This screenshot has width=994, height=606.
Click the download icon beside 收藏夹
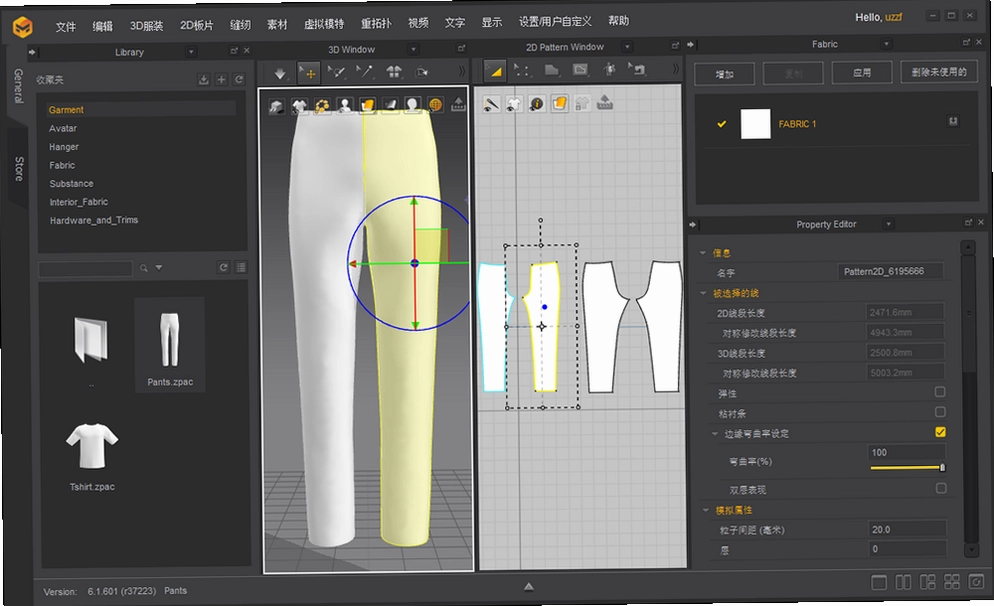tap(203, 79)
